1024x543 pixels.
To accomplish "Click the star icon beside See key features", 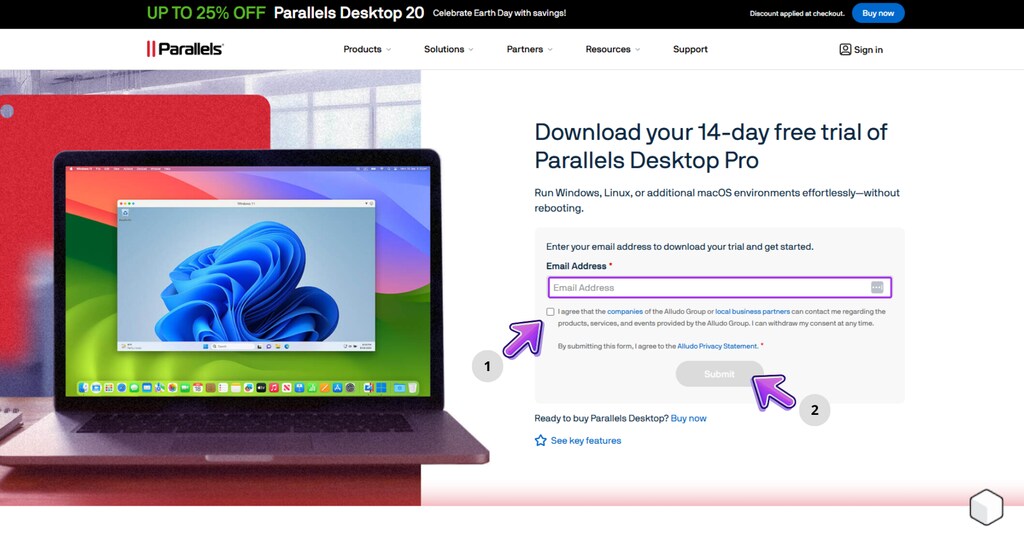I will tap(541, 441).
